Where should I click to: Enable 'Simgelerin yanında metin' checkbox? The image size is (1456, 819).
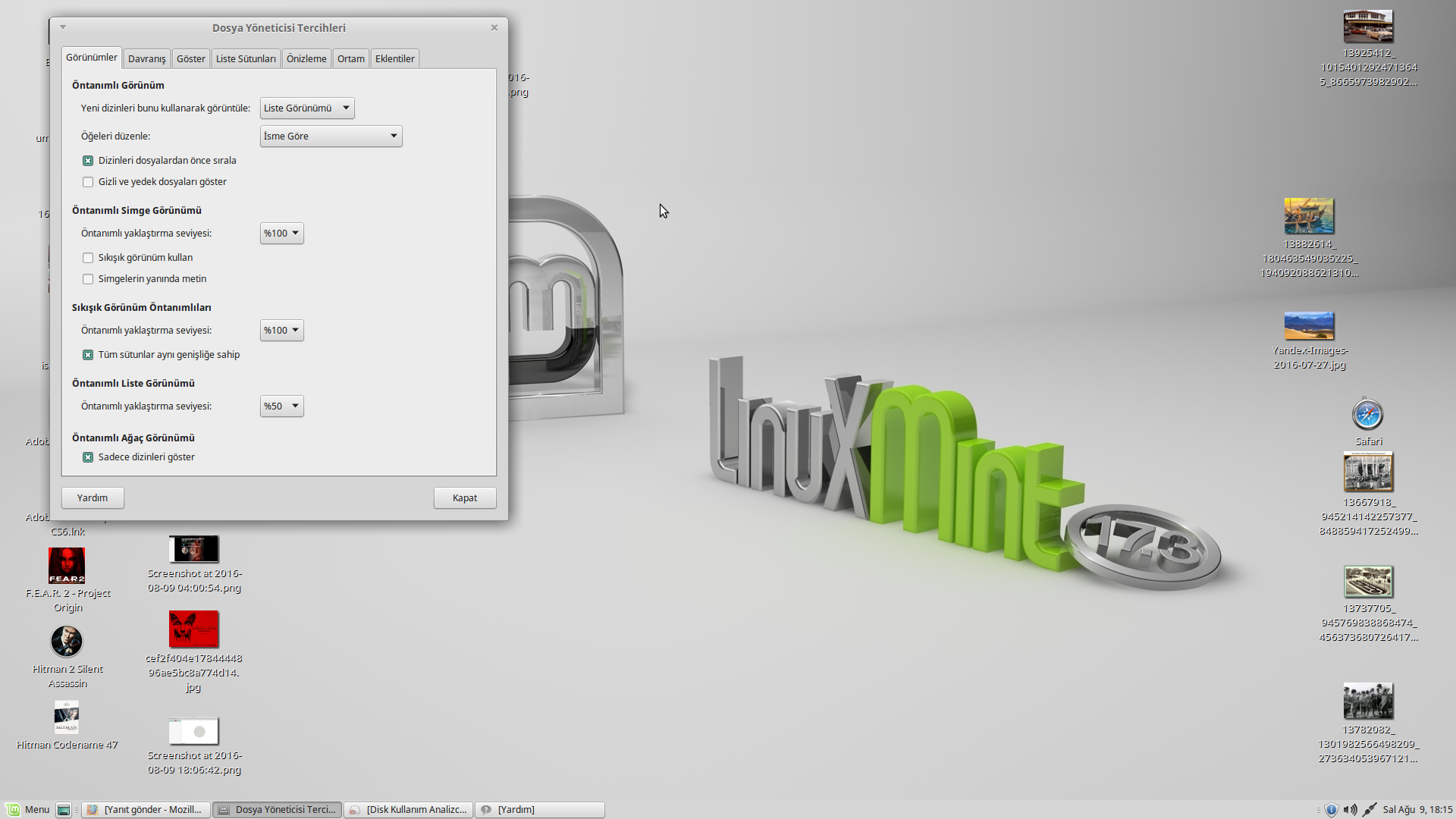(88, 279)
